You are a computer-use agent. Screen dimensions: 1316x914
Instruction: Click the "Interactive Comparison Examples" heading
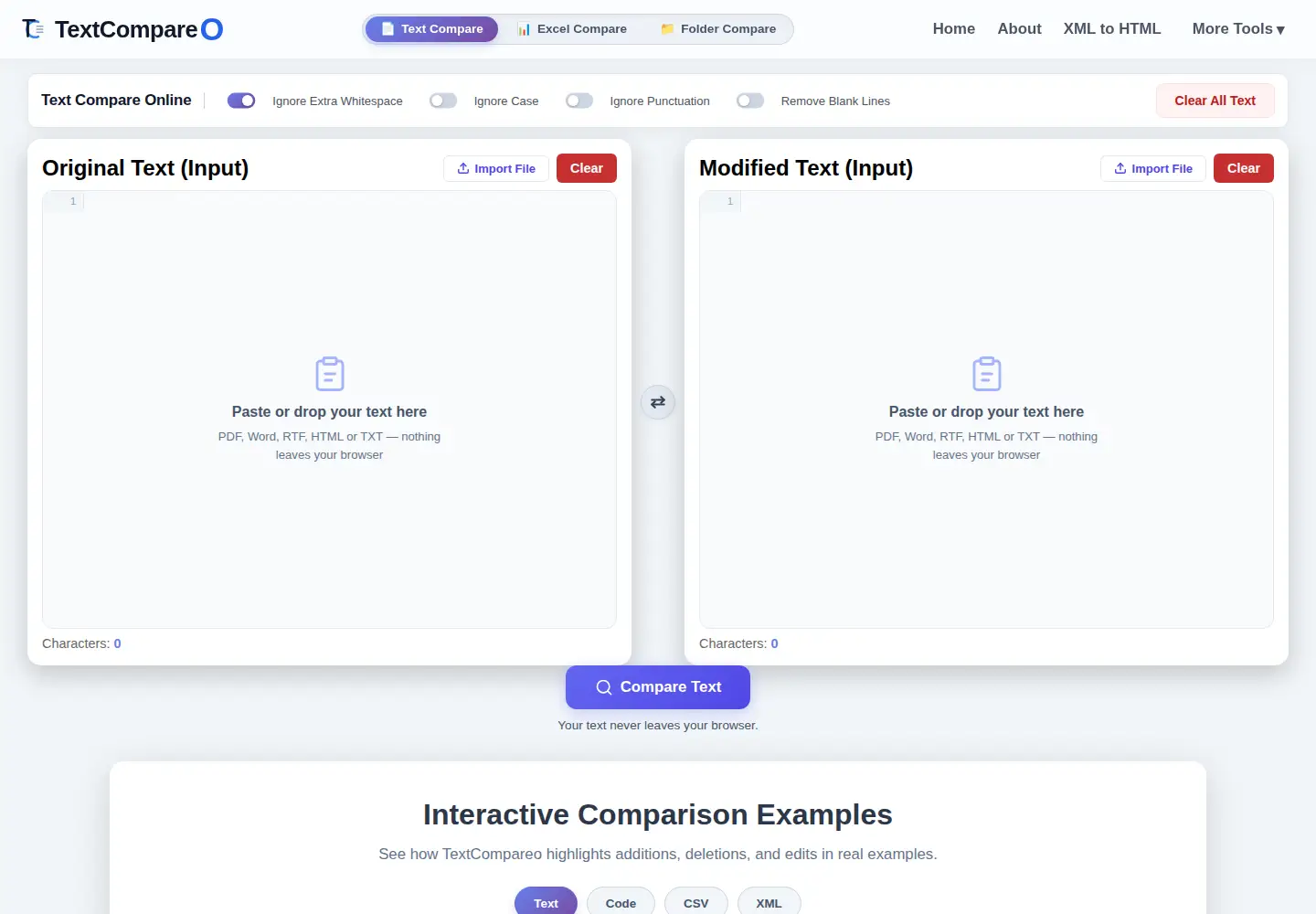(658, 814)
